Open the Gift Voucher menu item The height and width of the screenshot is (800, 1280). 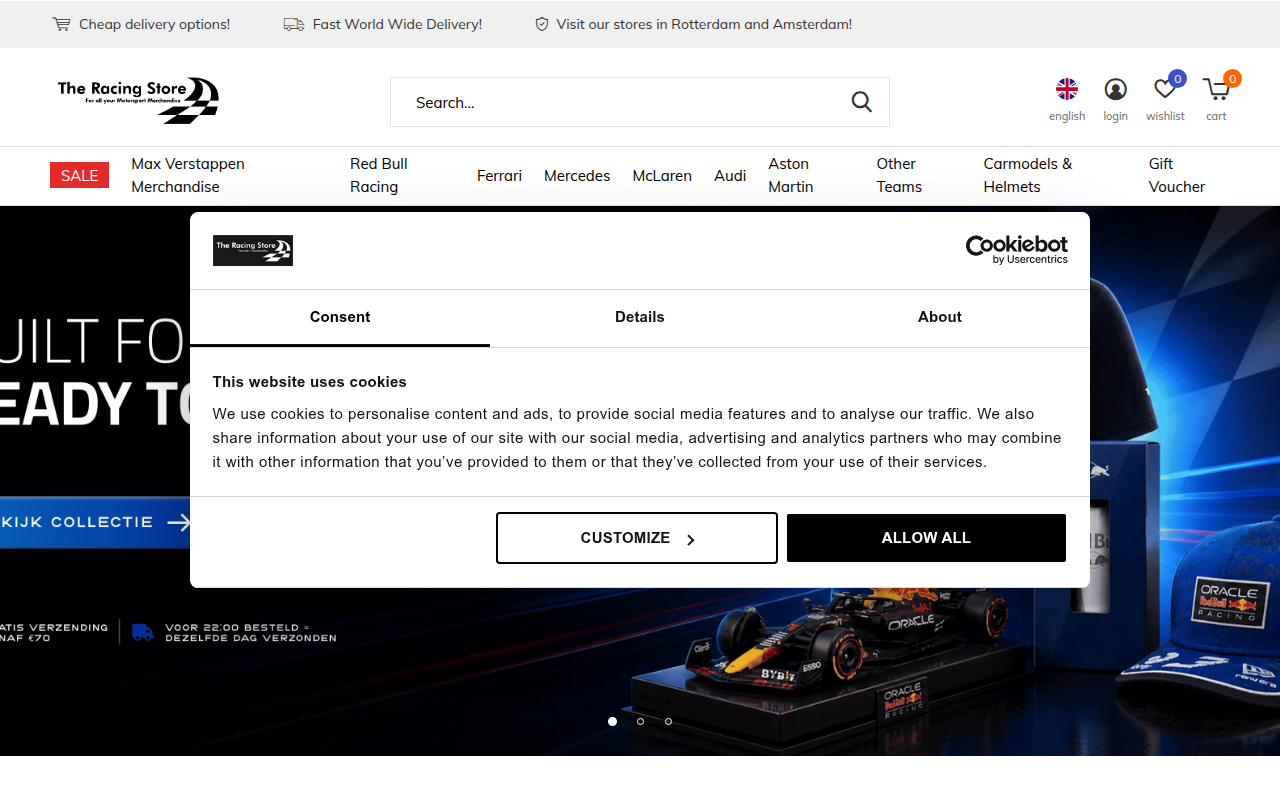pyautogui.click(x=1177, y=175)
